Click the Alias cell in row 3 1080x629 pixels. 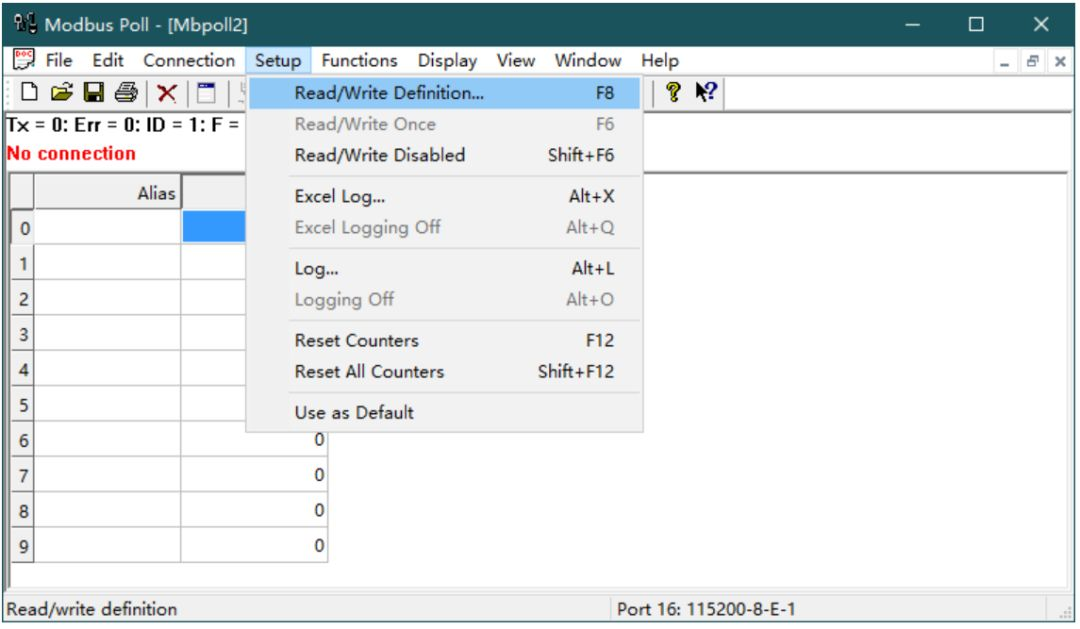click(x=107, y=334)
